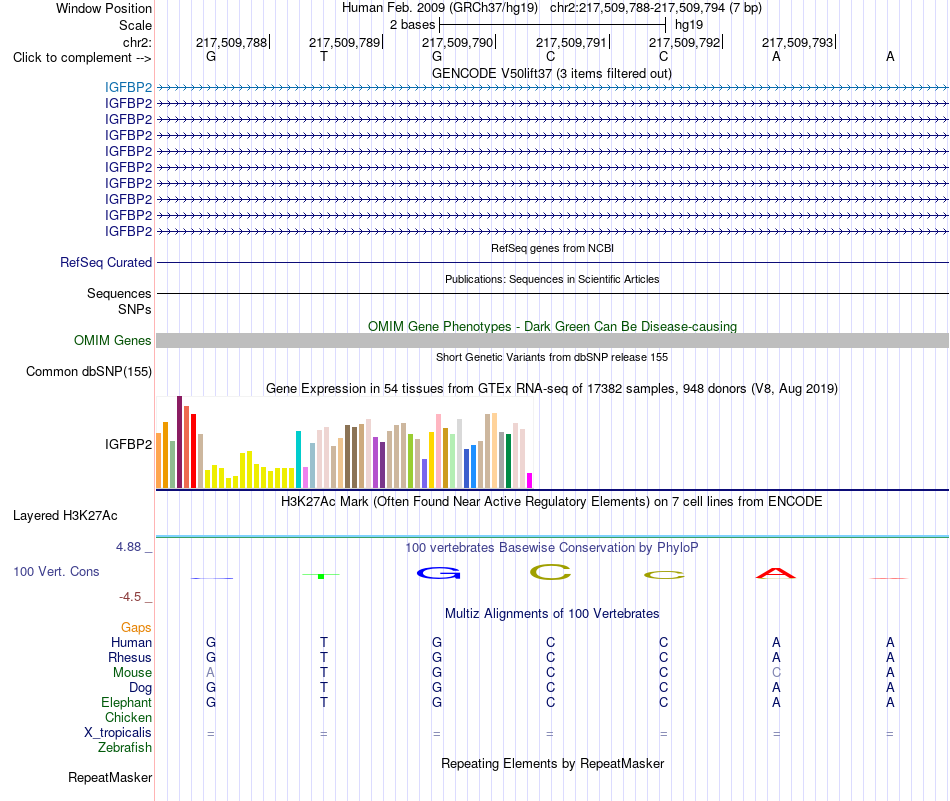The width and height of the screenshot is (950, 801).
Task: Click the gray OMIM Genes bar
Action: pyautogui.click(x=552, y=341)
